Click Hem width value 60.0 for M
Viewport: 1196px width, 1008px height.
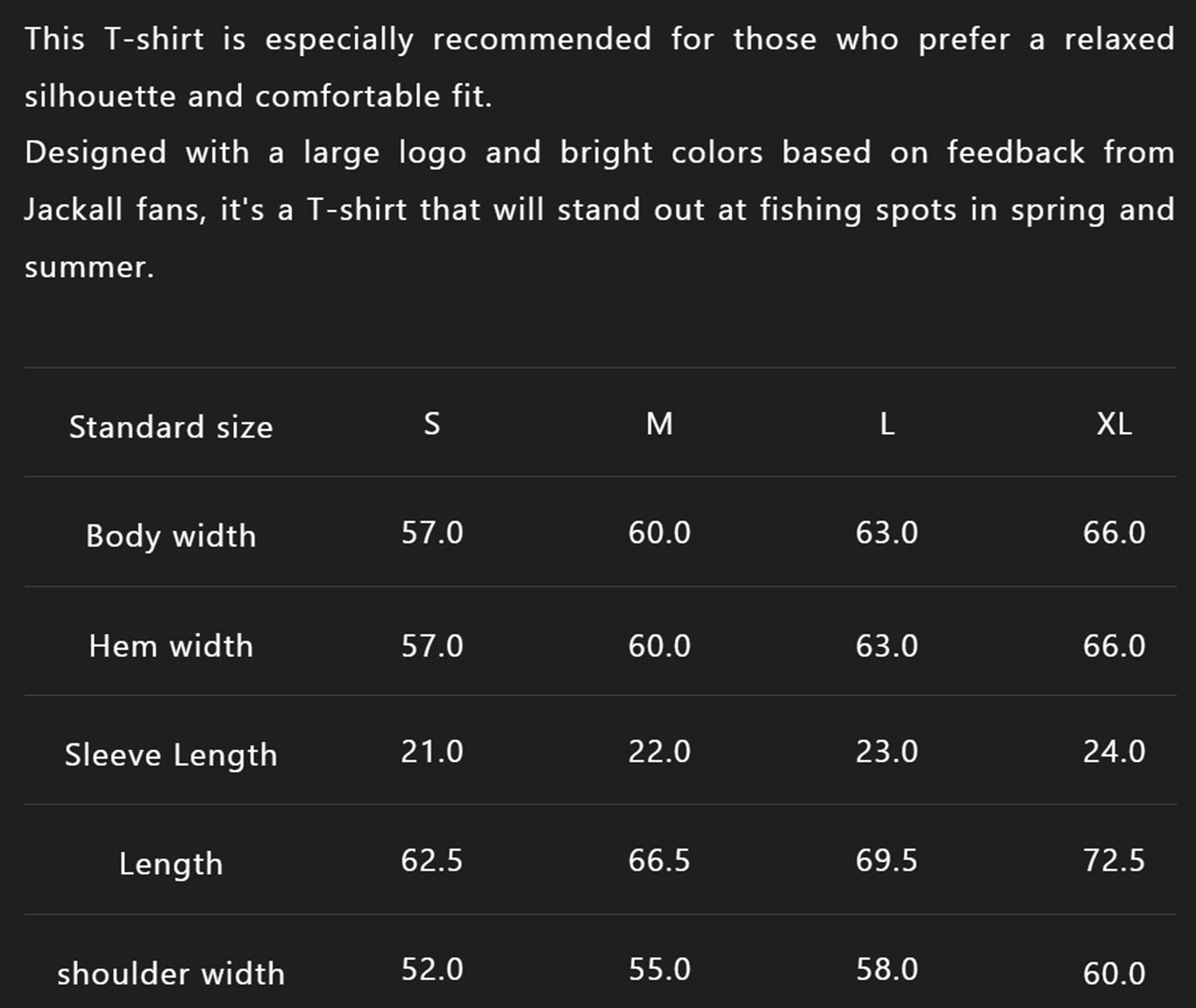[659, 646]
